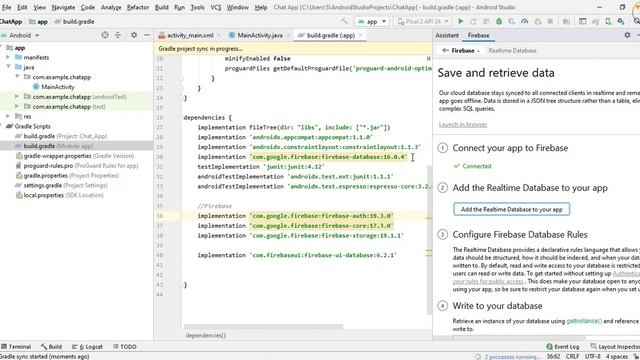The height and width of the screenshot is (360, 640).
Task: Switch to the activity_main.xml tab
Action: [x=190, y=36]
